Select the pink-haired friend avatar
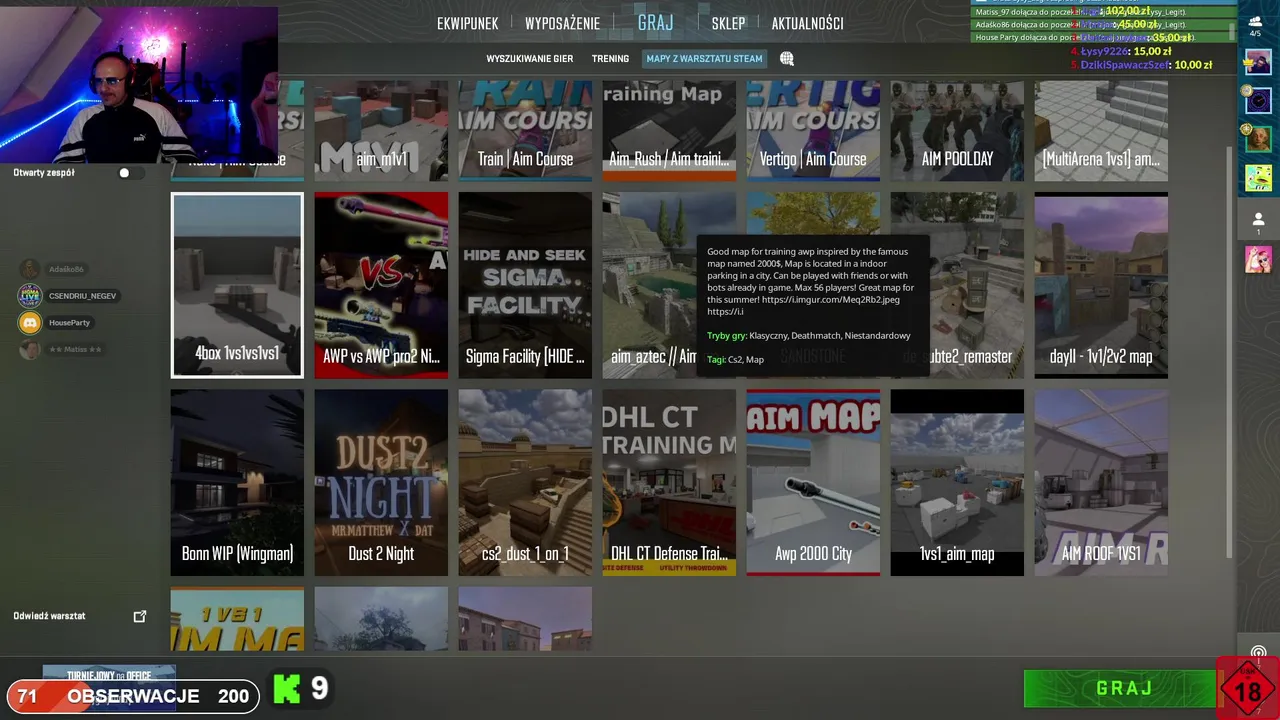The height and width of the screenshot is (720, 1280). (1258, 259)
